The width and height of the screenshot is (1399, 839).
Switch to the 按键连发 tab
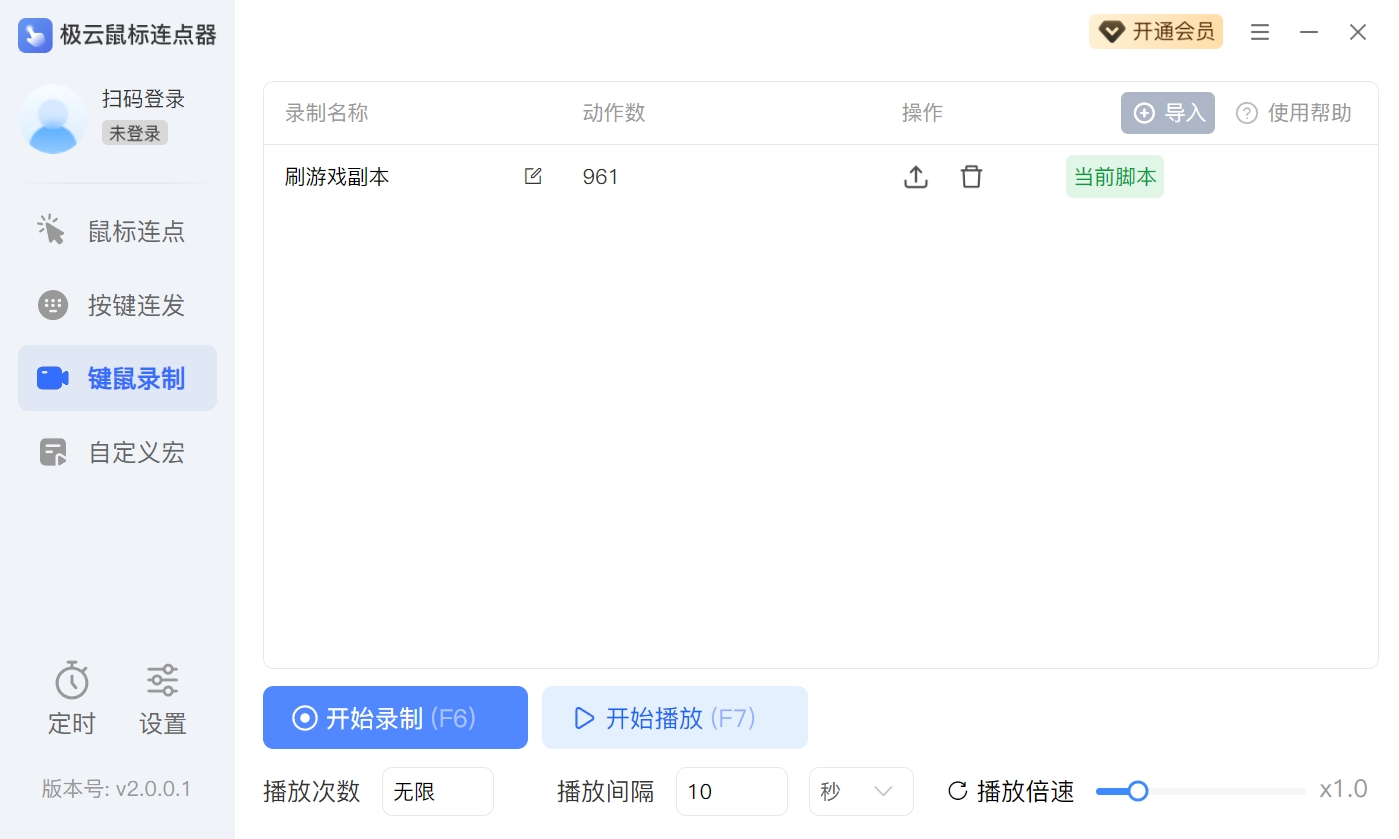(117, 305)
